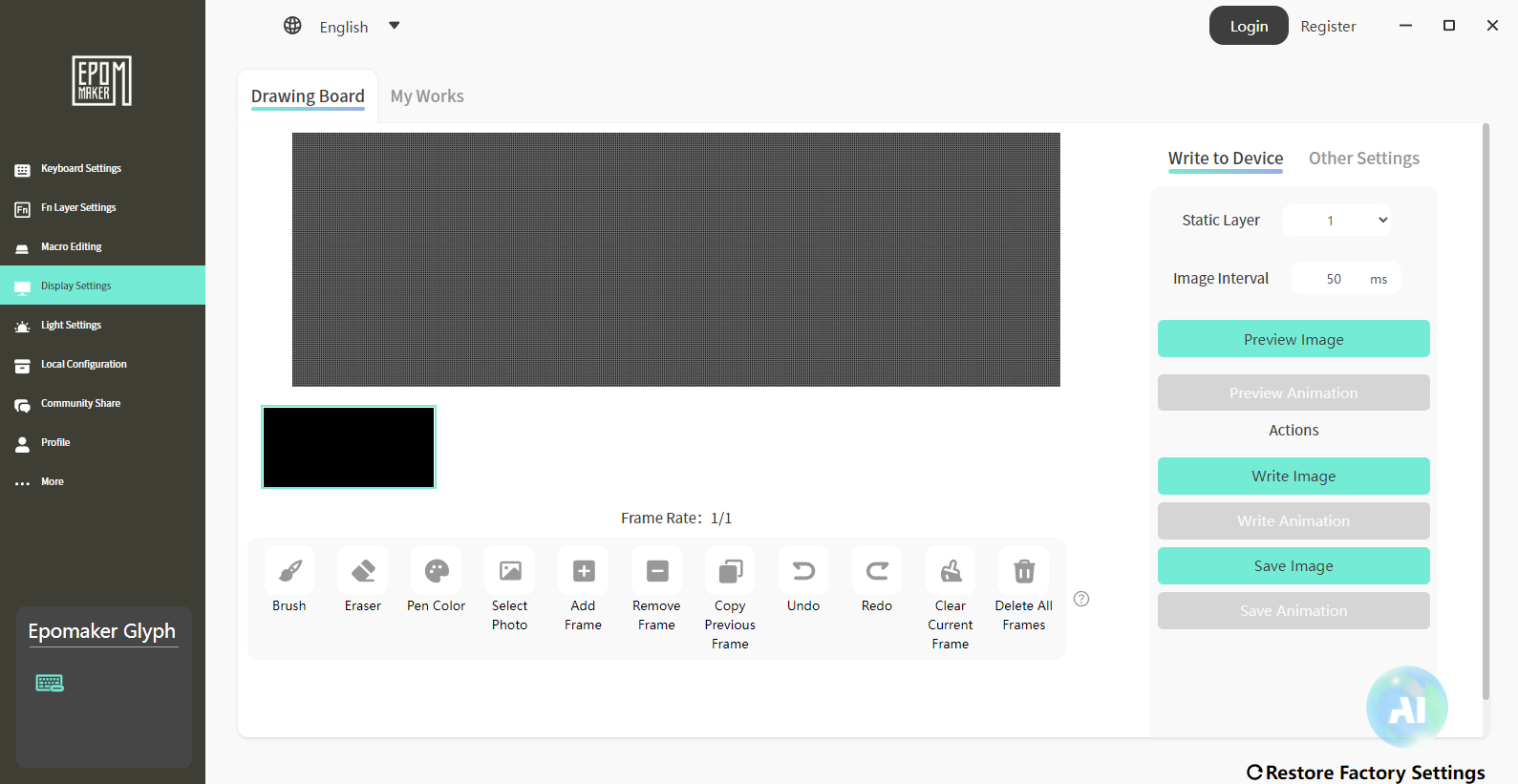Delete all frames
The height and width of the screenshot is (784, 1518).
point(1024,571)
